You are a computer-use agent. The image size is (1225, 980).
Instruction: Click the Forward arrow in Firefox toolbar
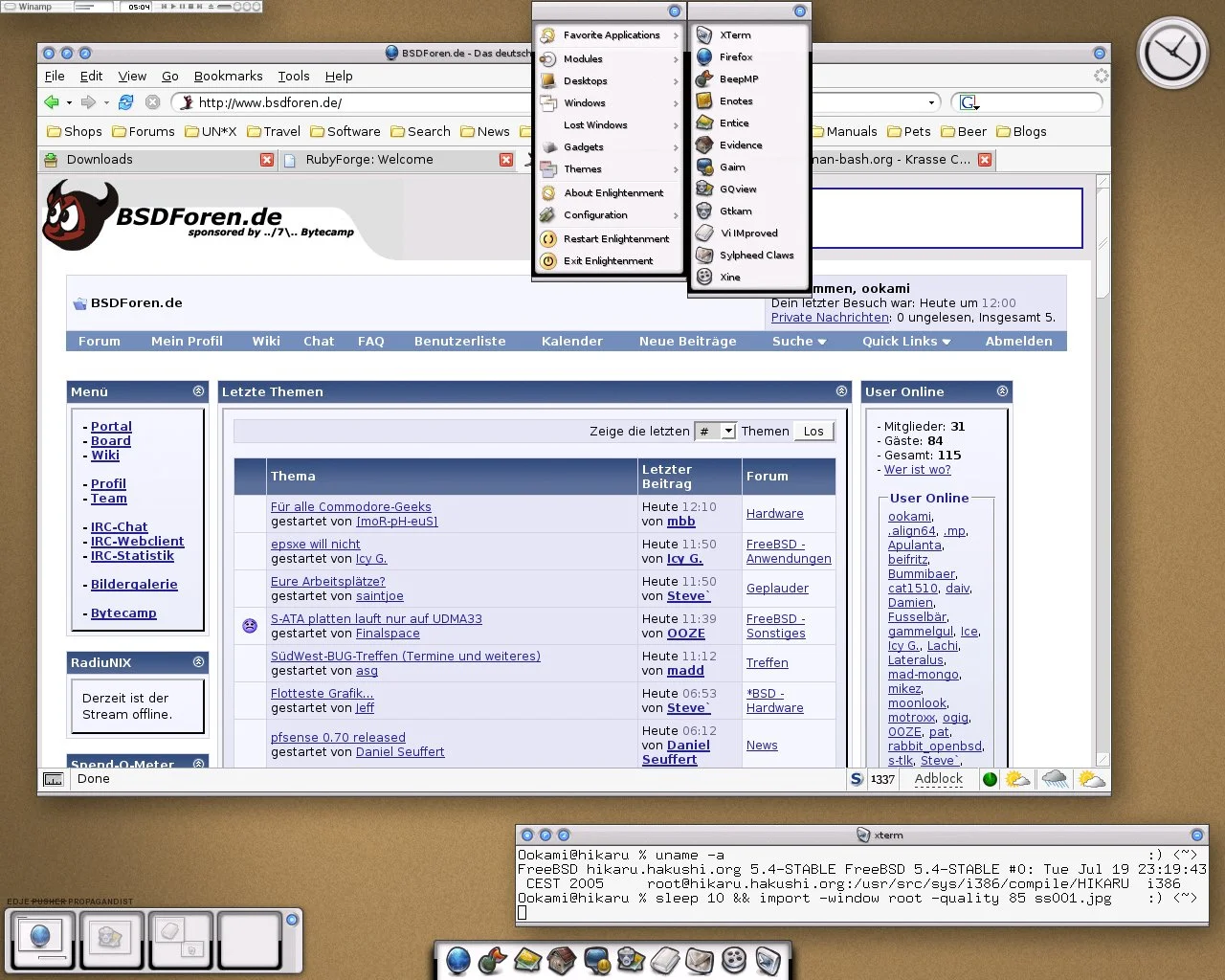[x=88, y=101]
